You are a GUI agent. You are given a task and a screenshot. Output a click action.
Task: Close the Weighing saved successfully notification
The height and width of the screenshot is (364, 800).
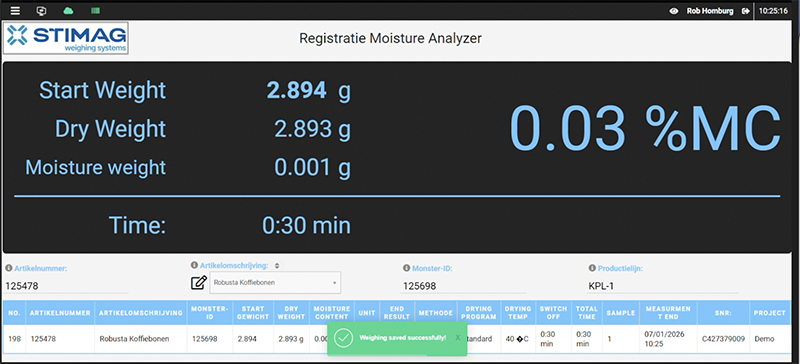458,337
